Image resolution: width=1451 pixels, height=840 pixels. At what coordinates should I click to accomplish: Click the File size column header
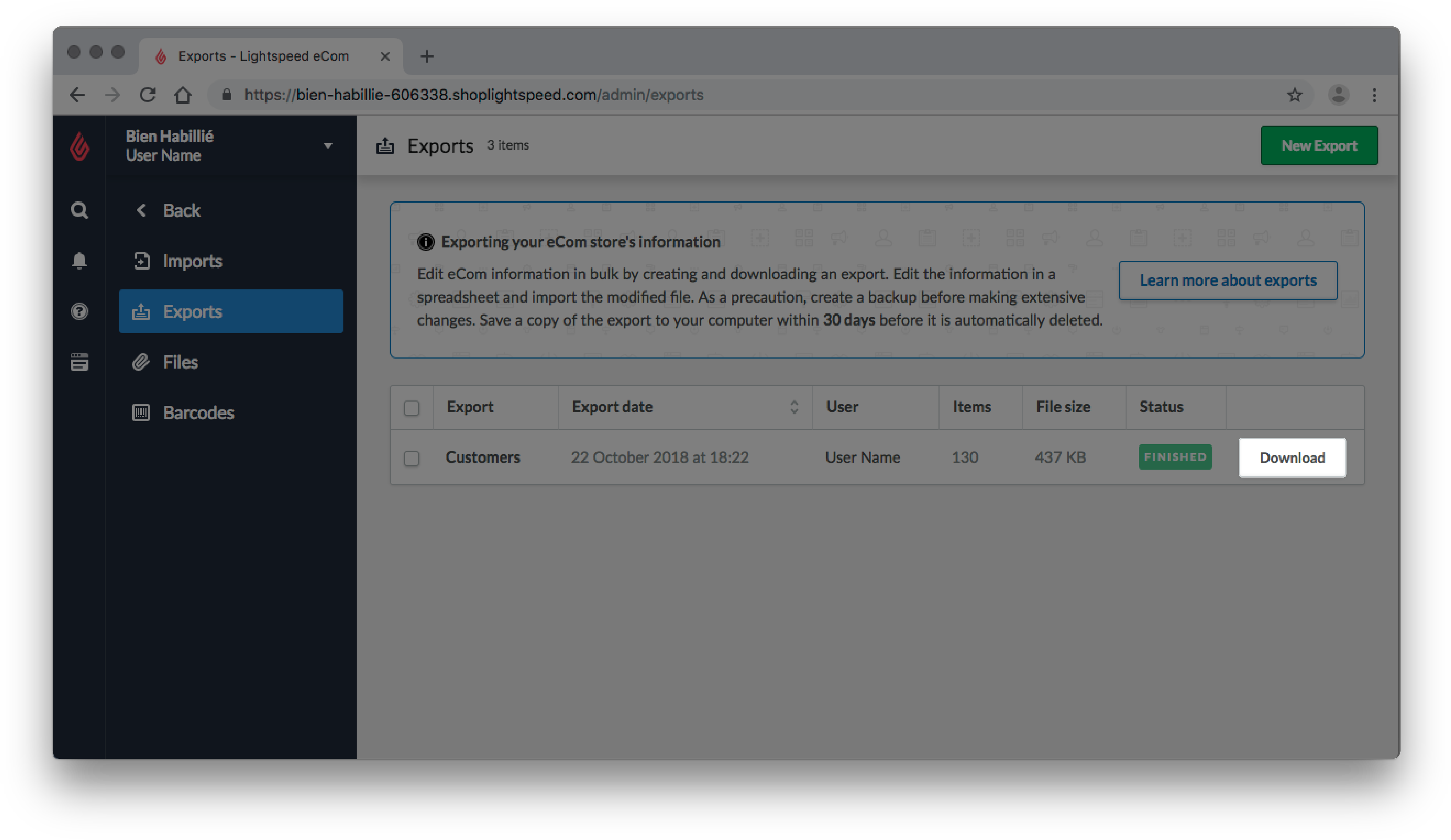1063,407
